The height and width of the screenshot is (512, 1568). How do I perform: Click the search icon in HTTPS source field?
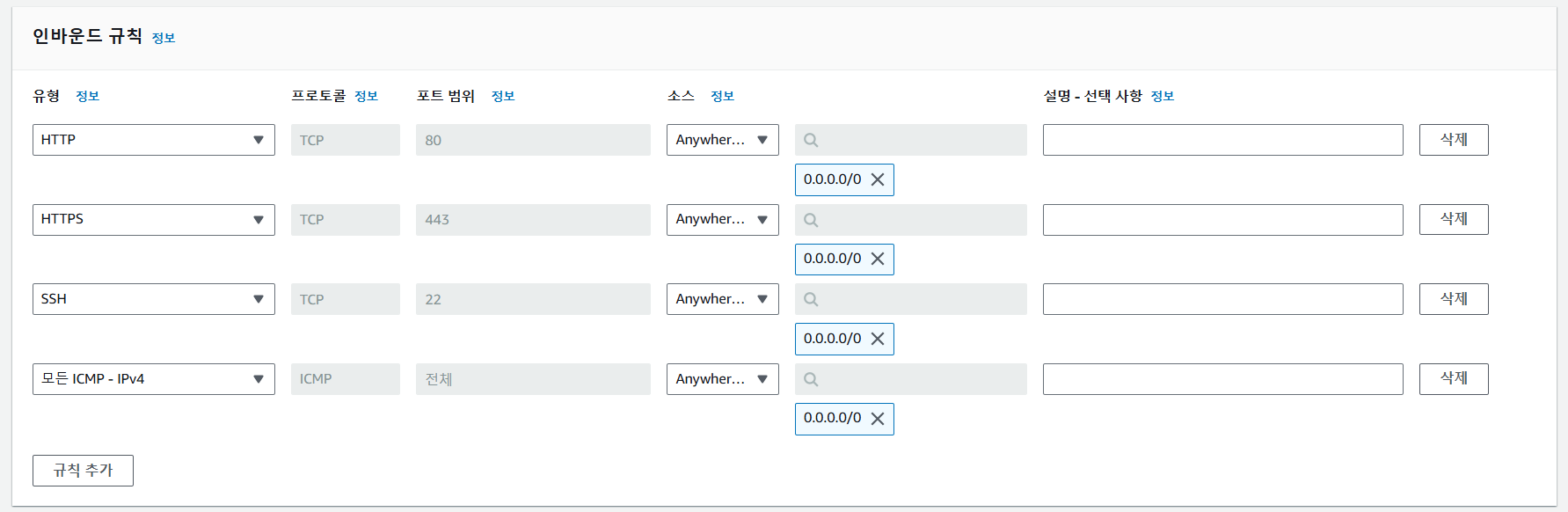(811, 220)
